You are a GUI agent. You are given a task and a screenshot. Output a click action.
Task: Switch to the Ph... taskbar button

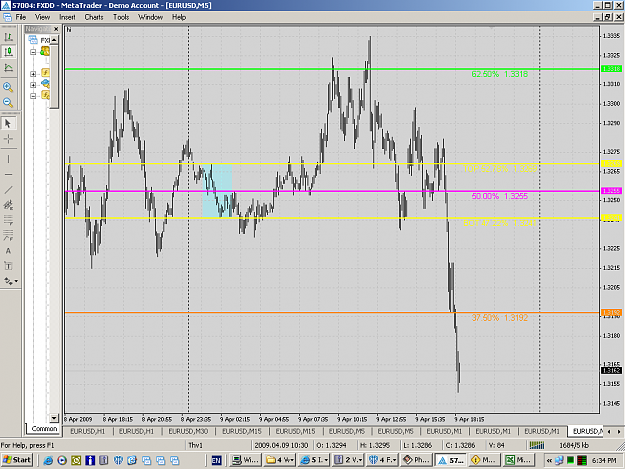[417, 460]
